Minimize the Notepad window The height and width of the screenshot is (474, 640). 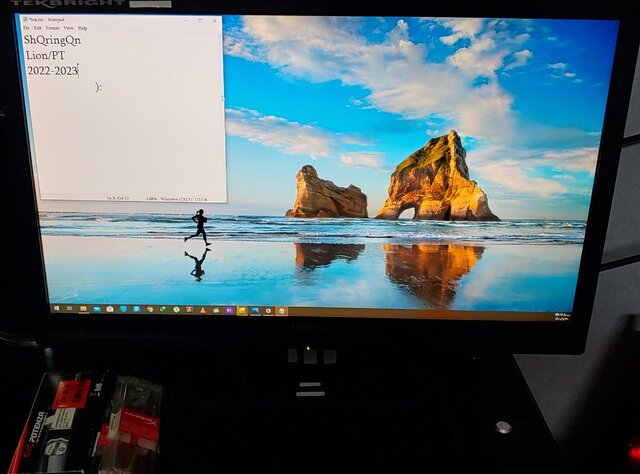[186, 20]
